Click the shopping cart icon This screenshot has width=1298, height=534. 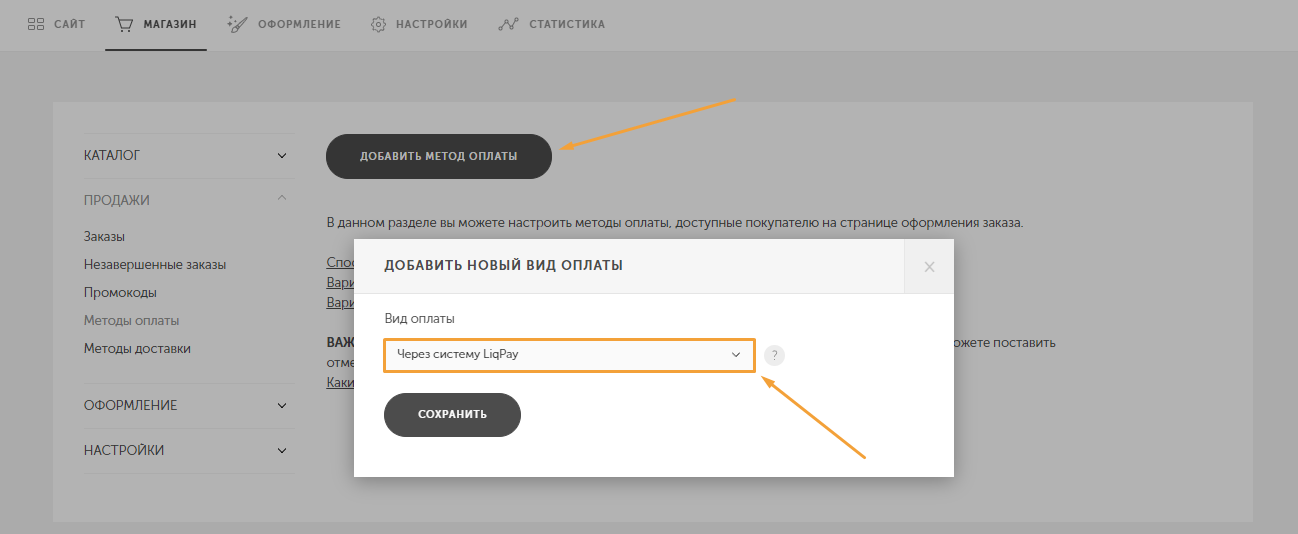tap(124, 24)
